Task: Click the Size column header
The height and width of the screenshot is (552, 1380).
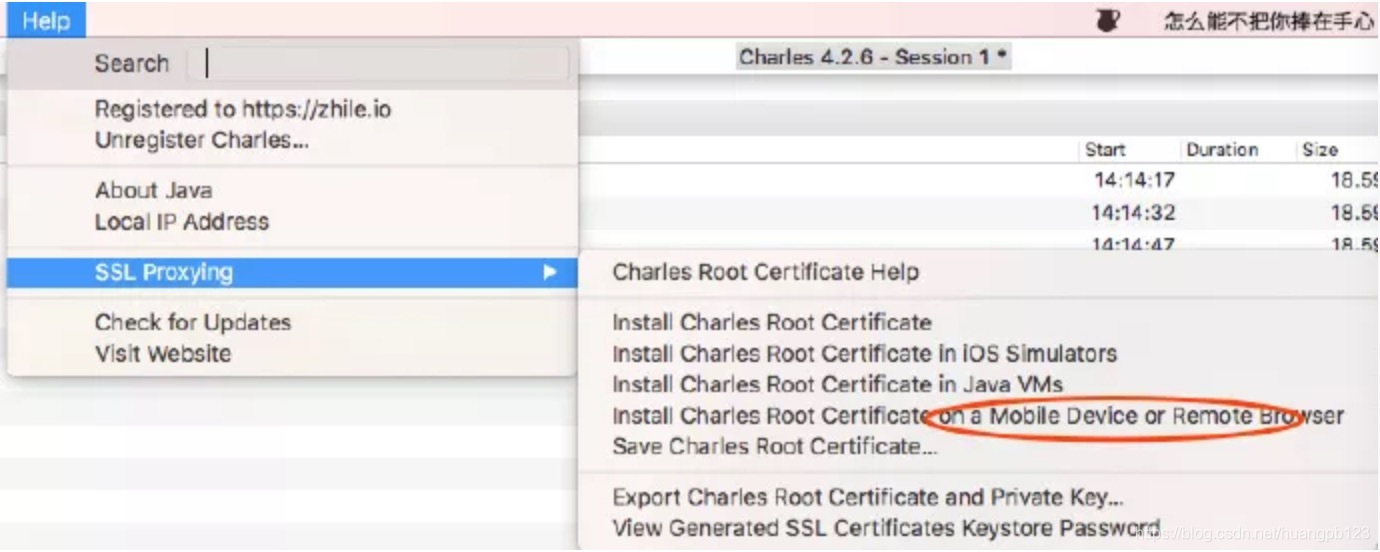Action: (1320, 150)
